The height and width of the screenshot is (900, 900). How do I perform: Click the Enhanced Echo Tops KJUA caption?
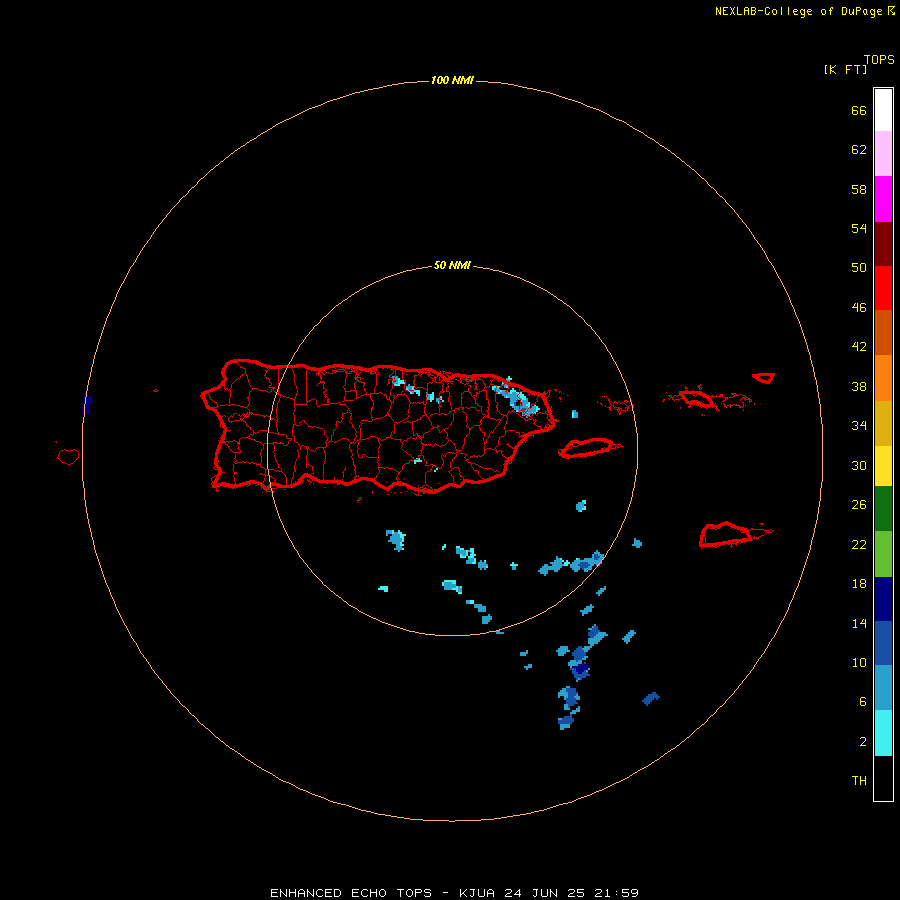click(455, 893)
